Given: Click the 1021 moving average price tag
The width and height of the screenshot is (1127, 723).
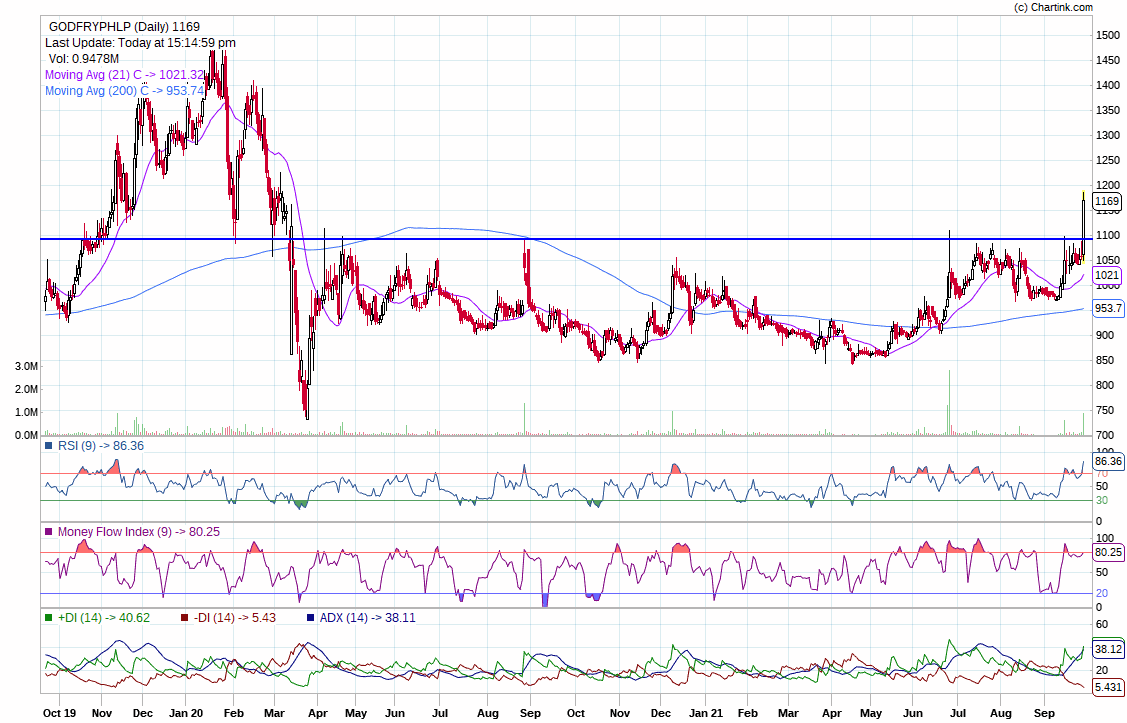Looking at the screenshot, I should pyautogui.click(x=1107, y=275).
